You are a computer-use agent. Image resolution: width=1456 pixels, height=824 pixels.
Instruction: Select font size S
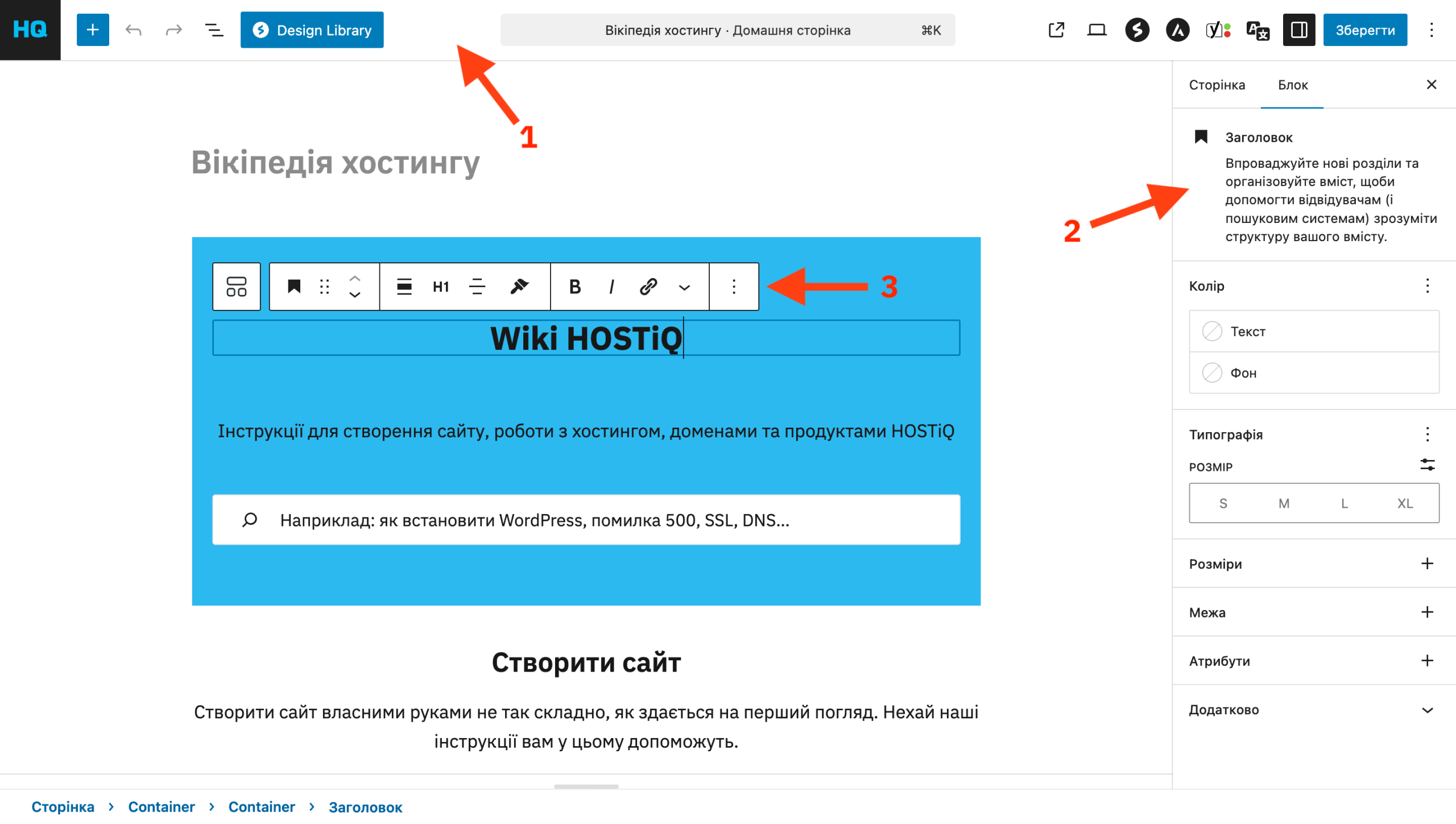point(1223,503)
